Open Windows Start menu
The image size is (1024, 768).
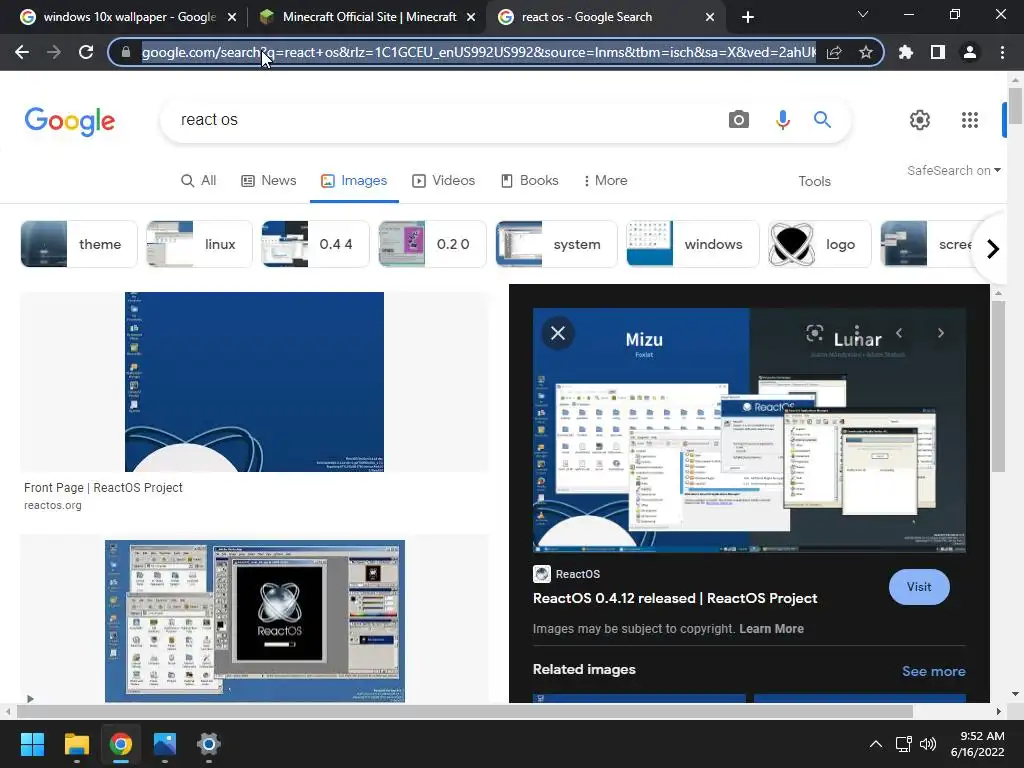point(32,744)
